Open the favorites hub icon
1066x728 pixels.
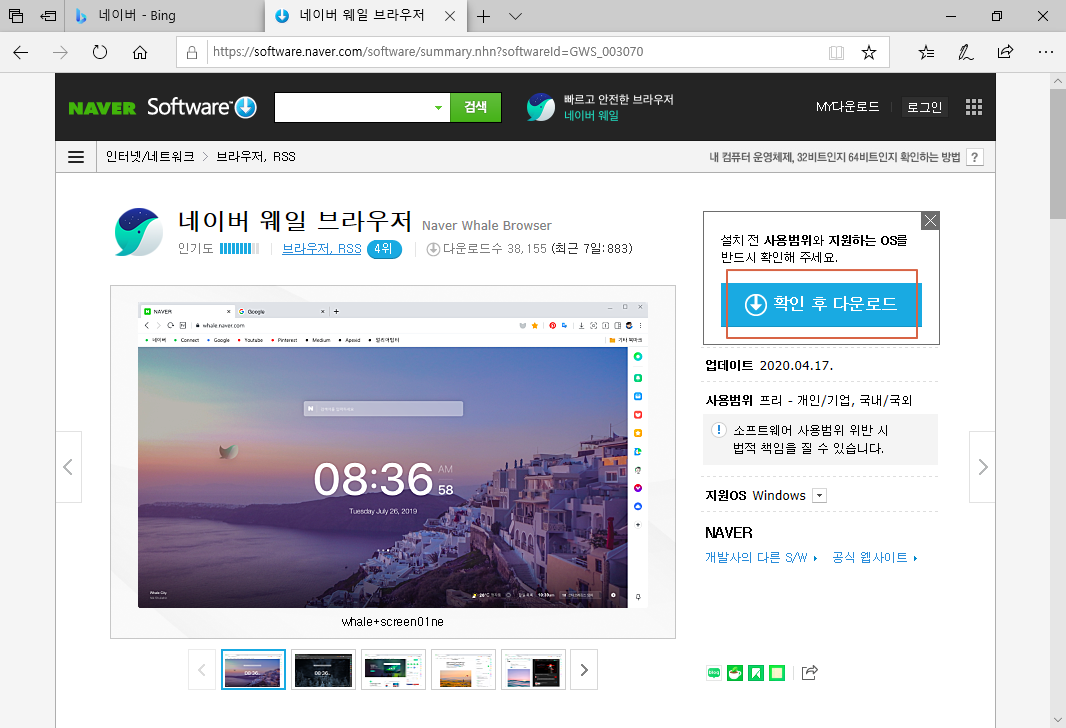coord(926,52)
